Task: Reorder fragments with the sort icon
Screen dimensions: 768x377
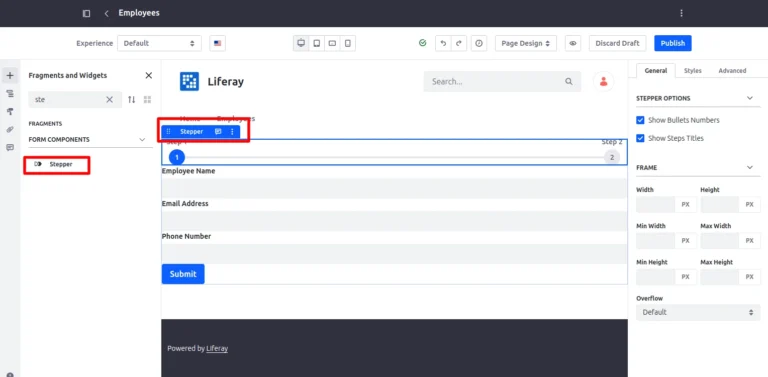Action: (x=131, y=99)
